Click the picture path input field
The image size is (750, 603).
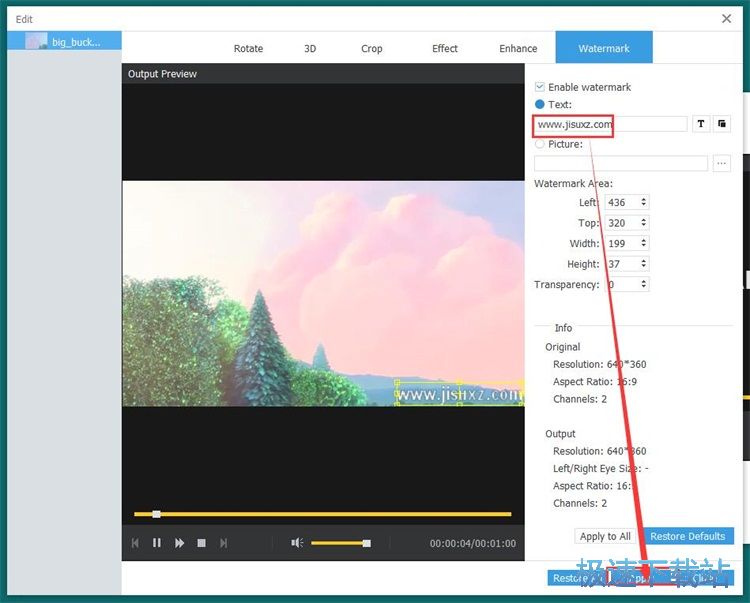tap(620, 164)
